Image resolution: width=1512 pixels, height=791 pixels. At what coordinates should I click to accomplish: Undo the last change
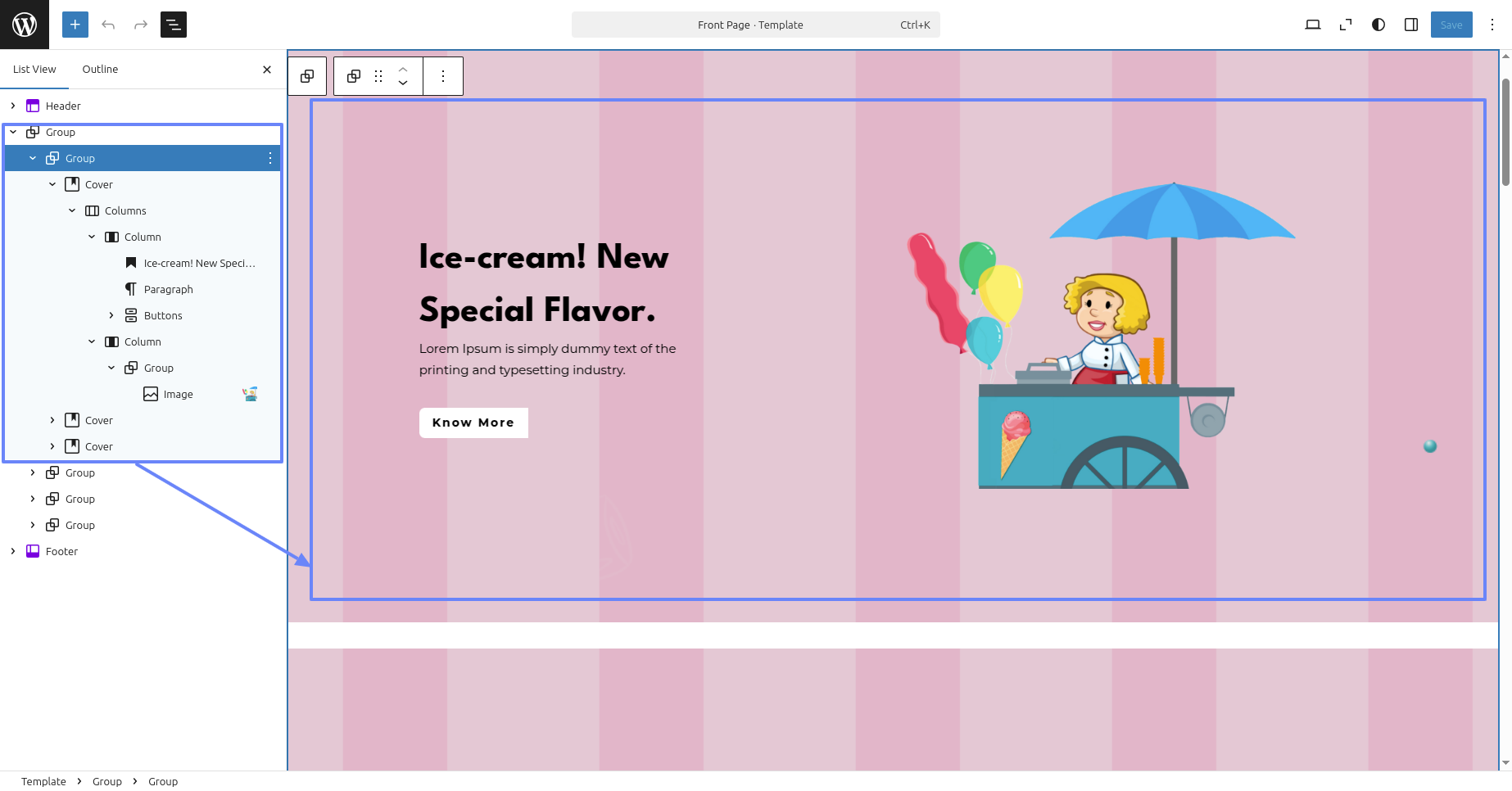tap(108, 25)
